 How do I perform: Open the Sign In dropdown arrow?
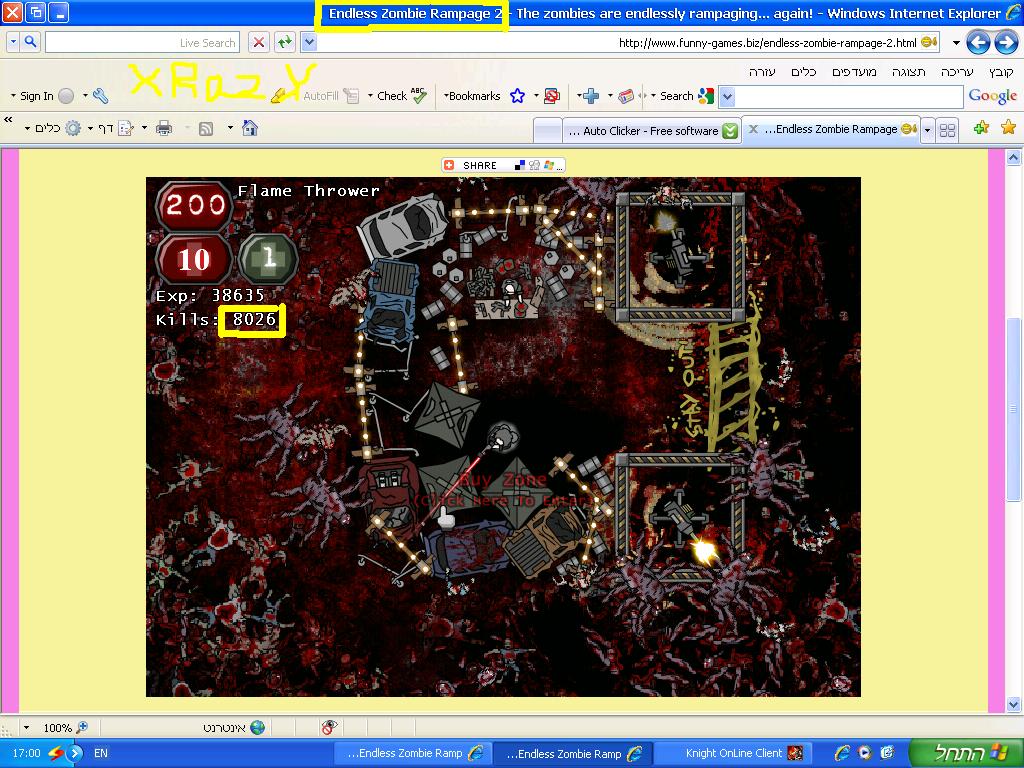[12, 96]
